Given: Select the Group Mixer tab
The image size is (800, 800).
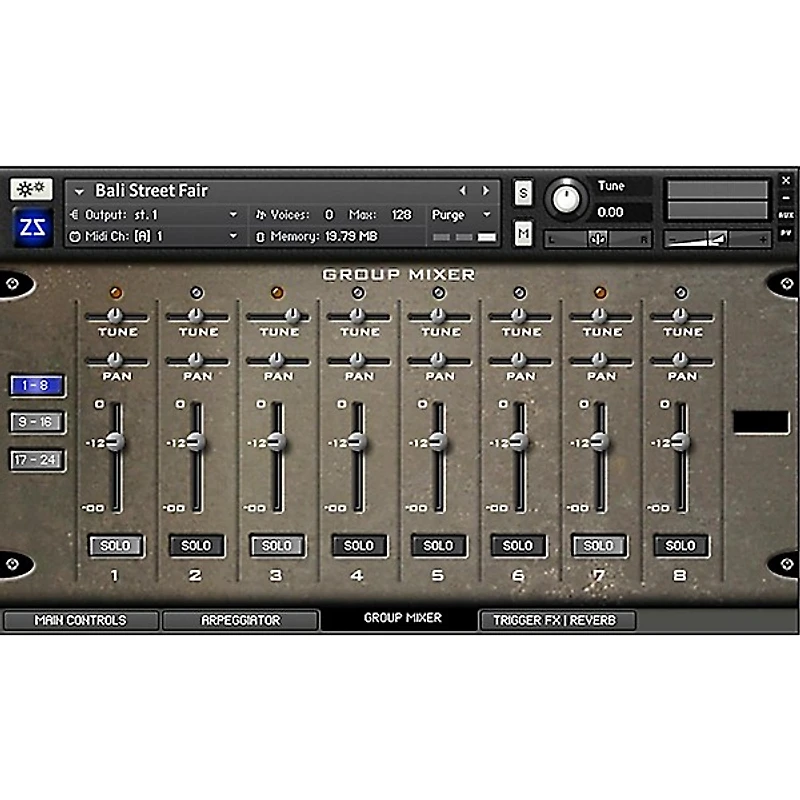Looking at the screenshot, I should [x=402, y=618].
